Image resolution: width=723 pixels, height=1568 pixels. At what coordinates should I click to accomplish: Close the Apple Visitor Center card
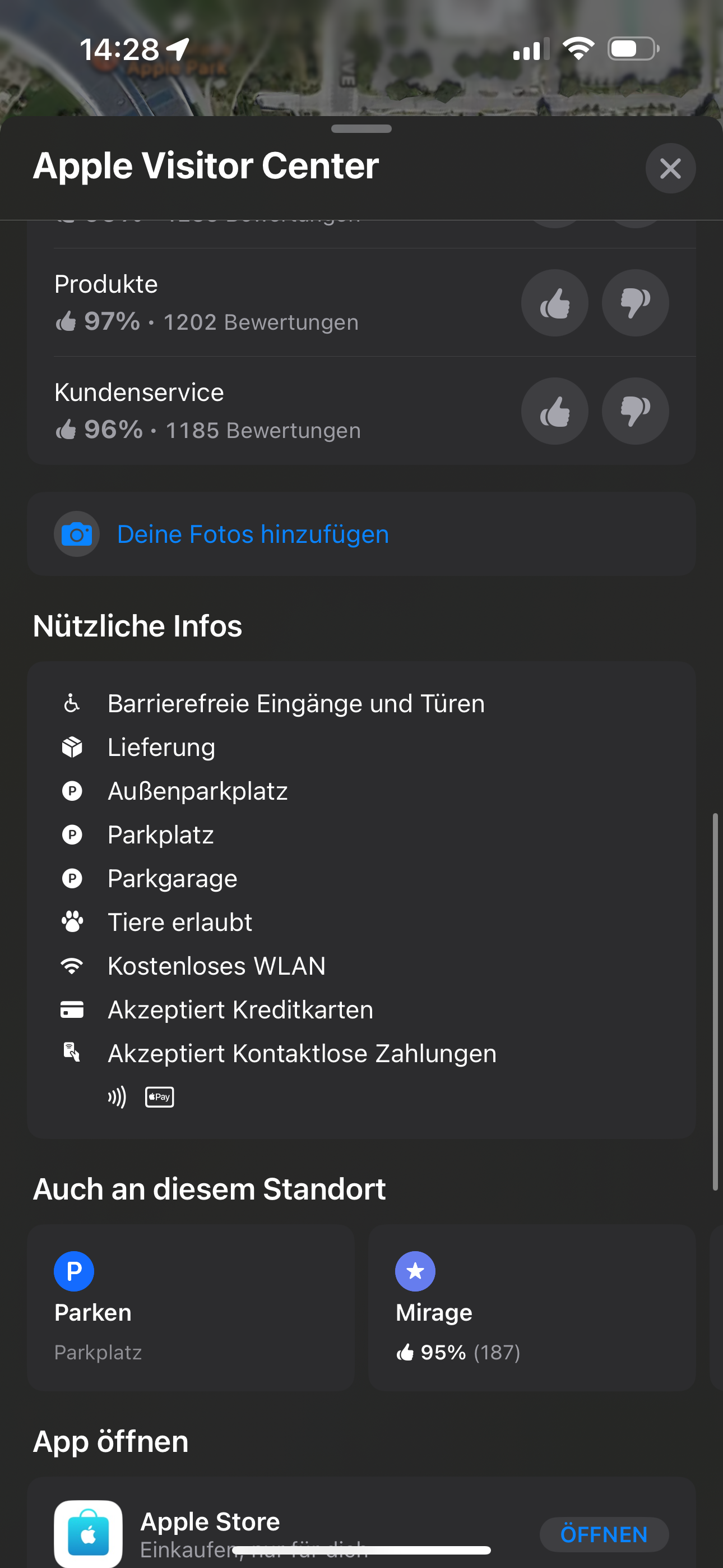tap(670, 169)
